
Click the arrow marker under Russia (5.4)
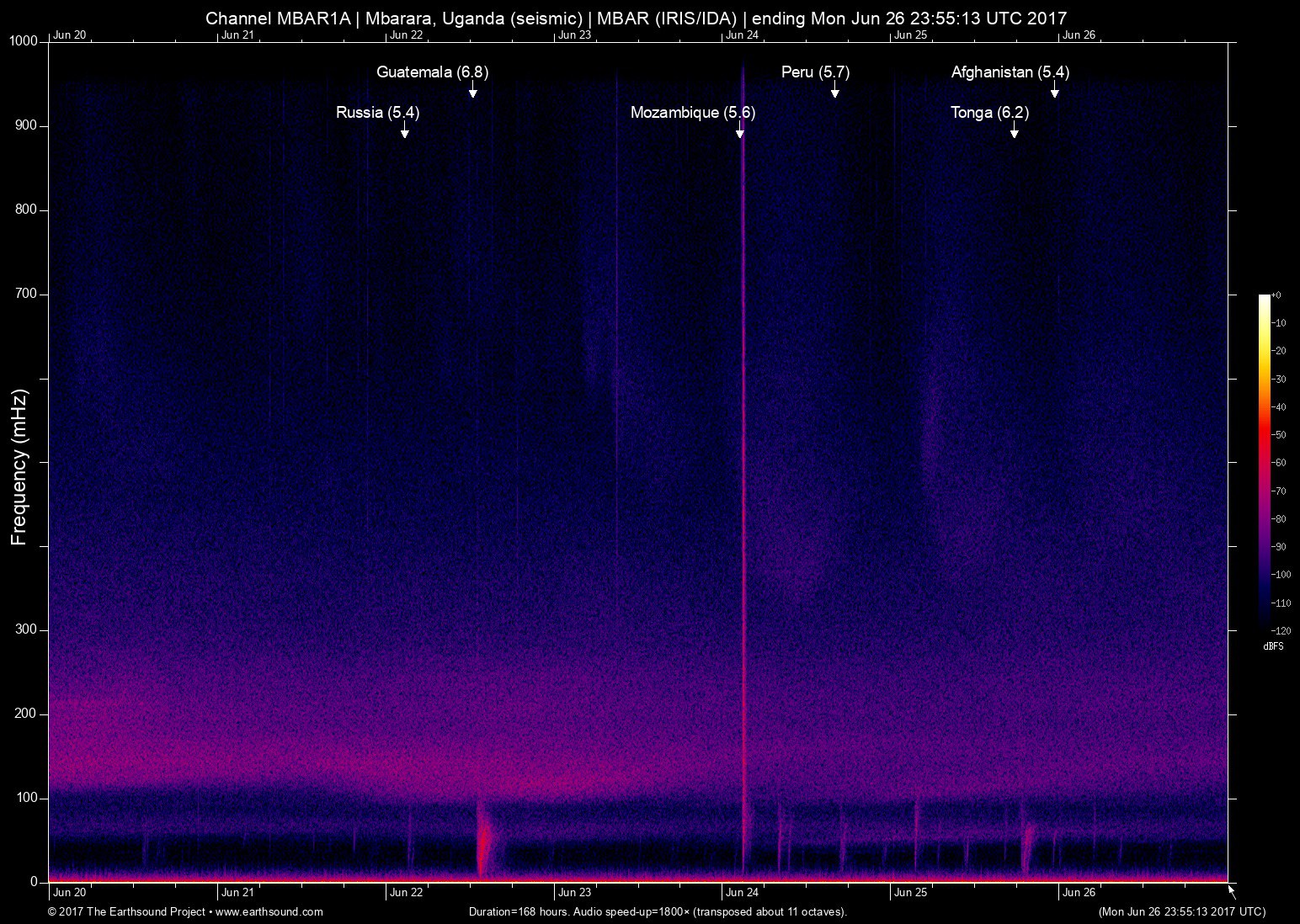(x=405, y=132)
